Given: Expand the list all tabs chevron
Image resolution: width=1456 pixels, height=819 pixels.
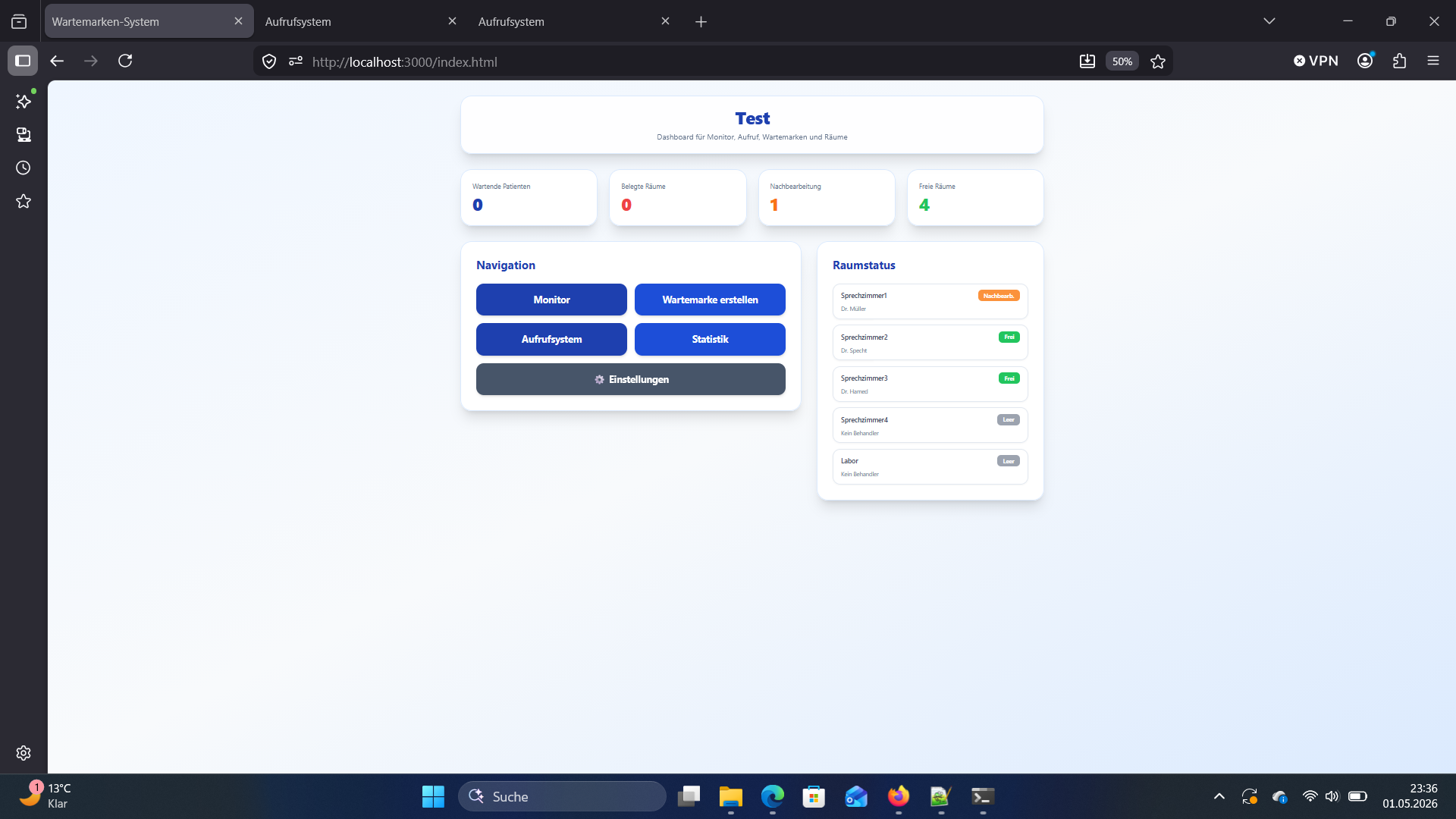Looking at the screenshot, I should (1269, 21).
